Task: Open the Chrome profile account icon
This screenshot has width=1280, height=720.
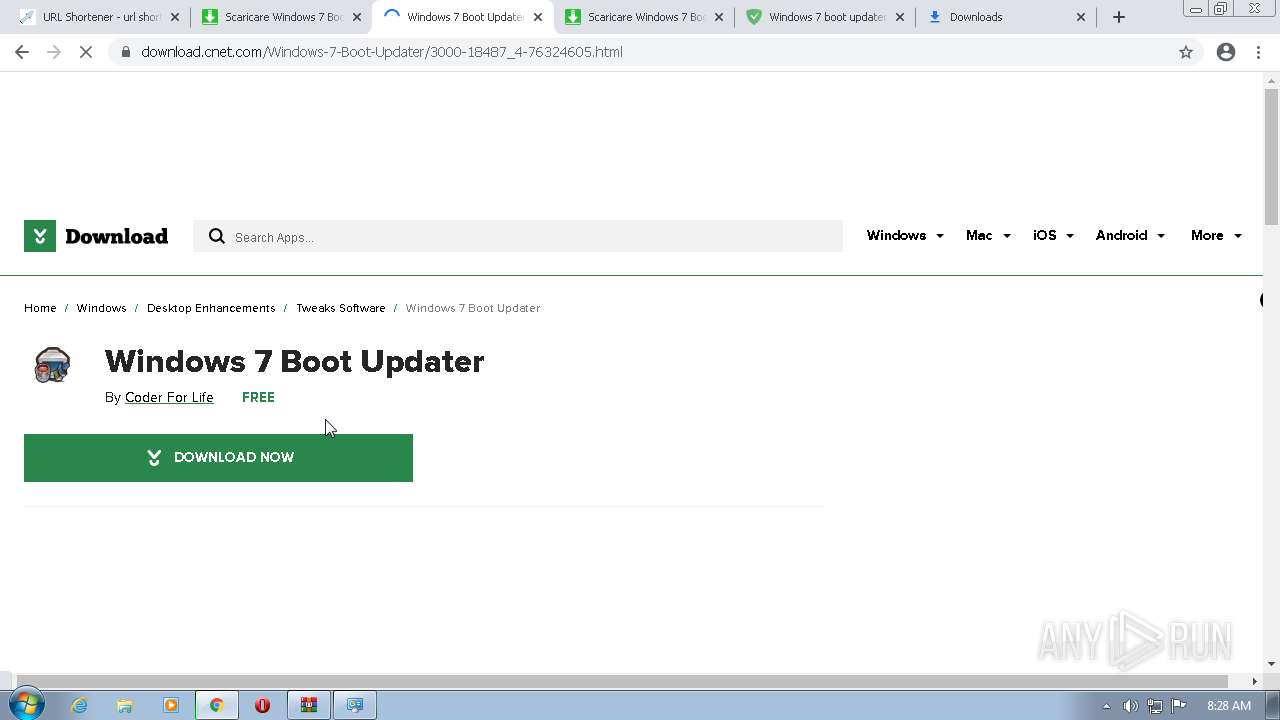Action: point(1226,52)
